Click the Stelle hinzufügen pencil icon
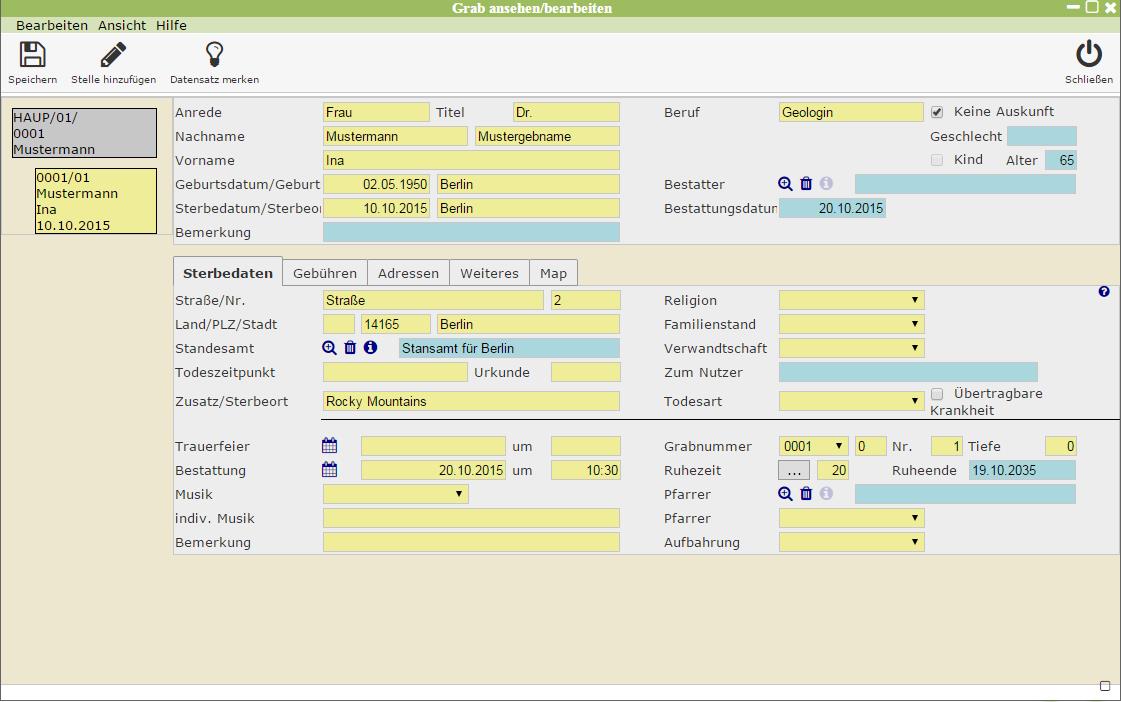This screenshot has height=702, width=1121. [113, 55]
